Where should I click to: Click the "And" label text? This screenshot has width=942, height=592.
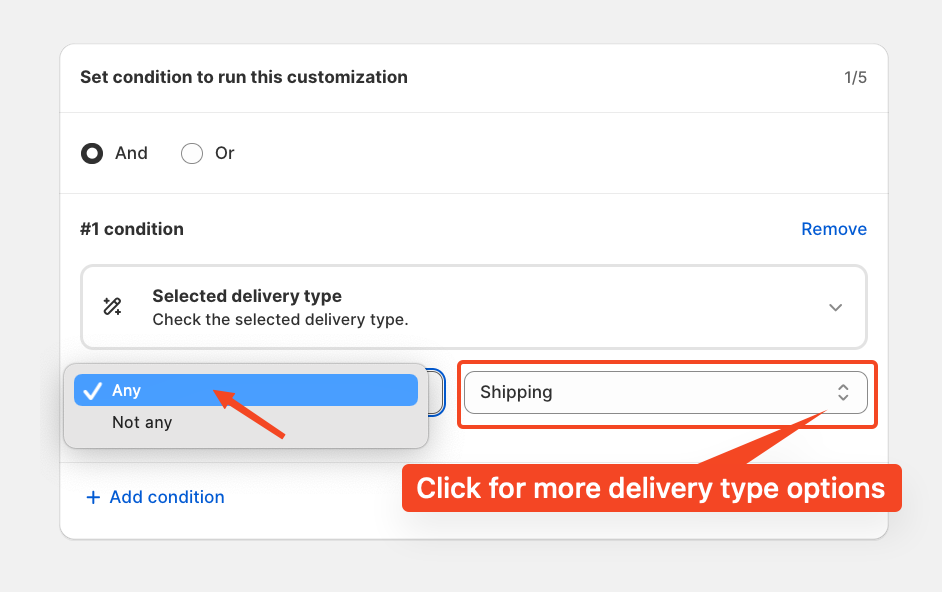[x=131, y=153]
